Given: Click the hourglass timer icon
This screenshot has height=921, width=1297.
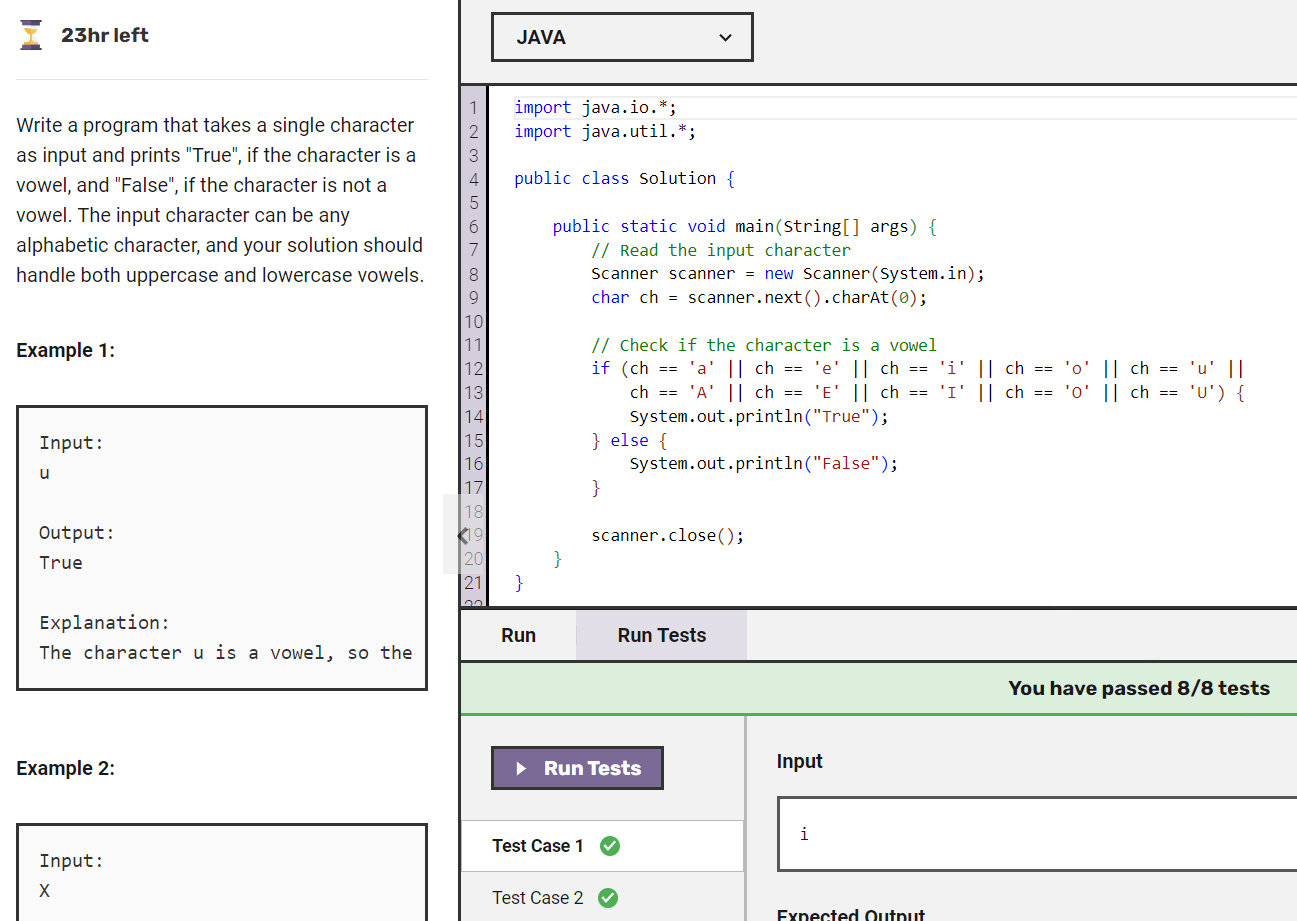Looking at the screenshot, I should (x=30, y=34).
